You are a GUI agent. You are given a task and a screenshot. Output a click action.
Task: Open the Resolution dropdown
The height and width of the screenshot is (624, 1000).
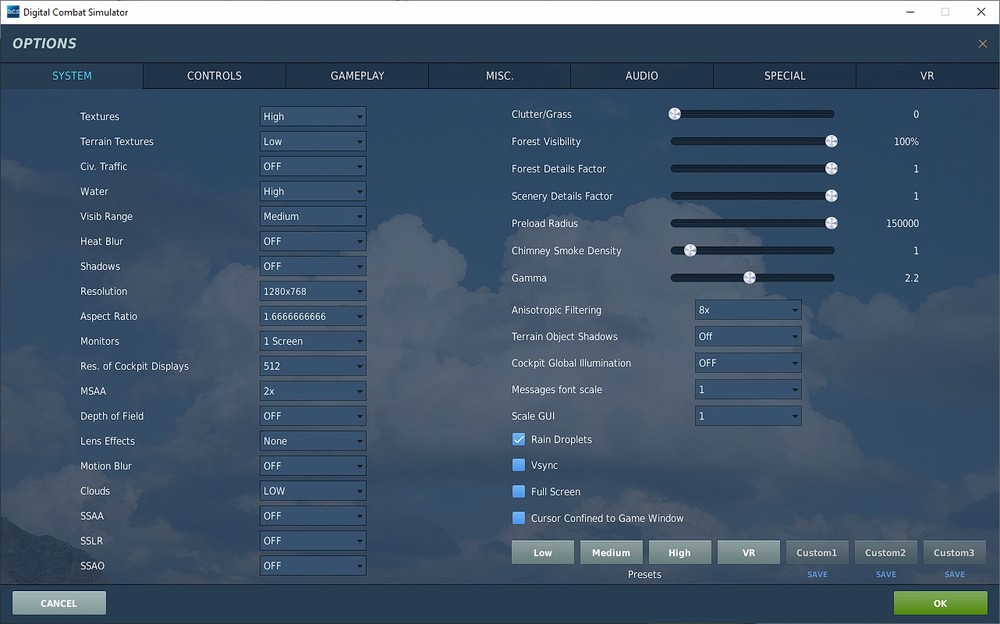pos(312,291)
